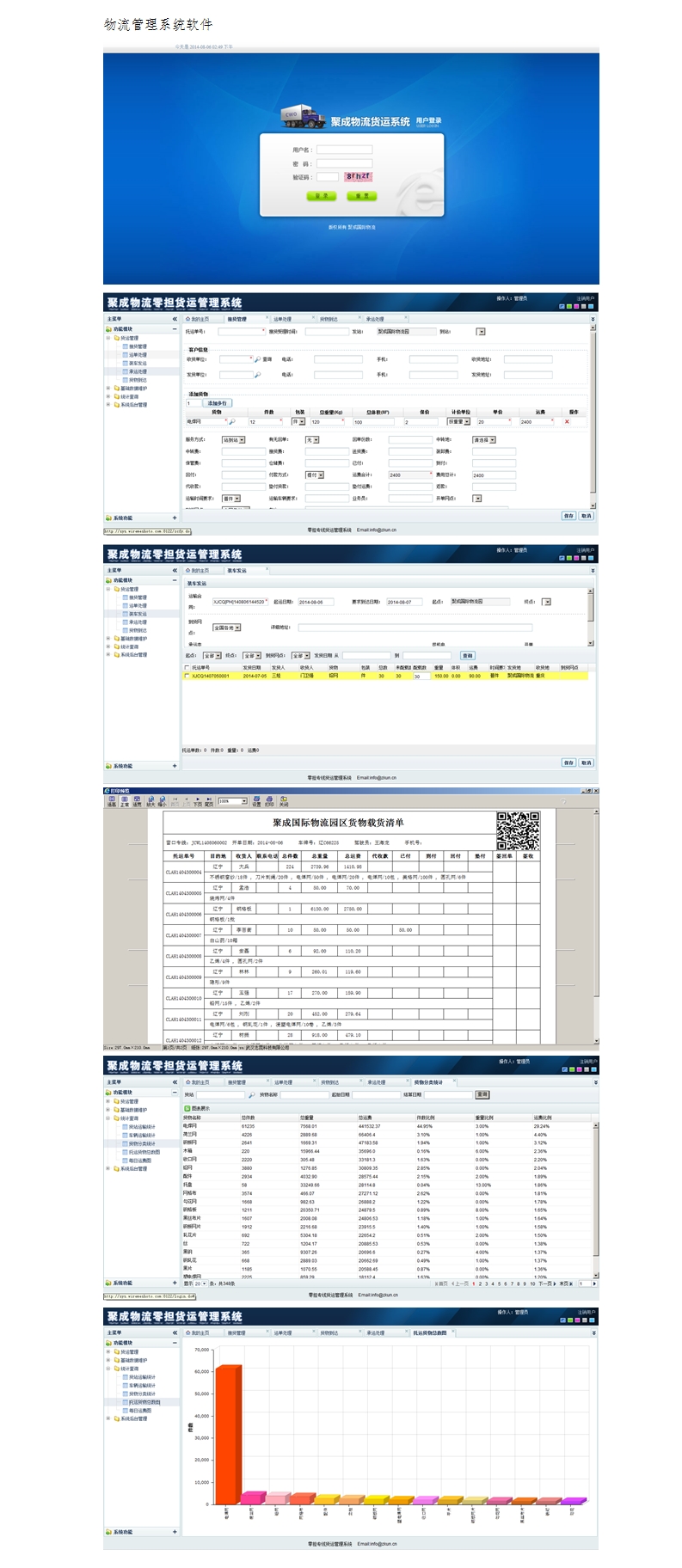The width and height of the screenshot is (682, 1568).
Task: Open the 计价单位 dropdown showing 按重量
Action: (x=458, y=422)
